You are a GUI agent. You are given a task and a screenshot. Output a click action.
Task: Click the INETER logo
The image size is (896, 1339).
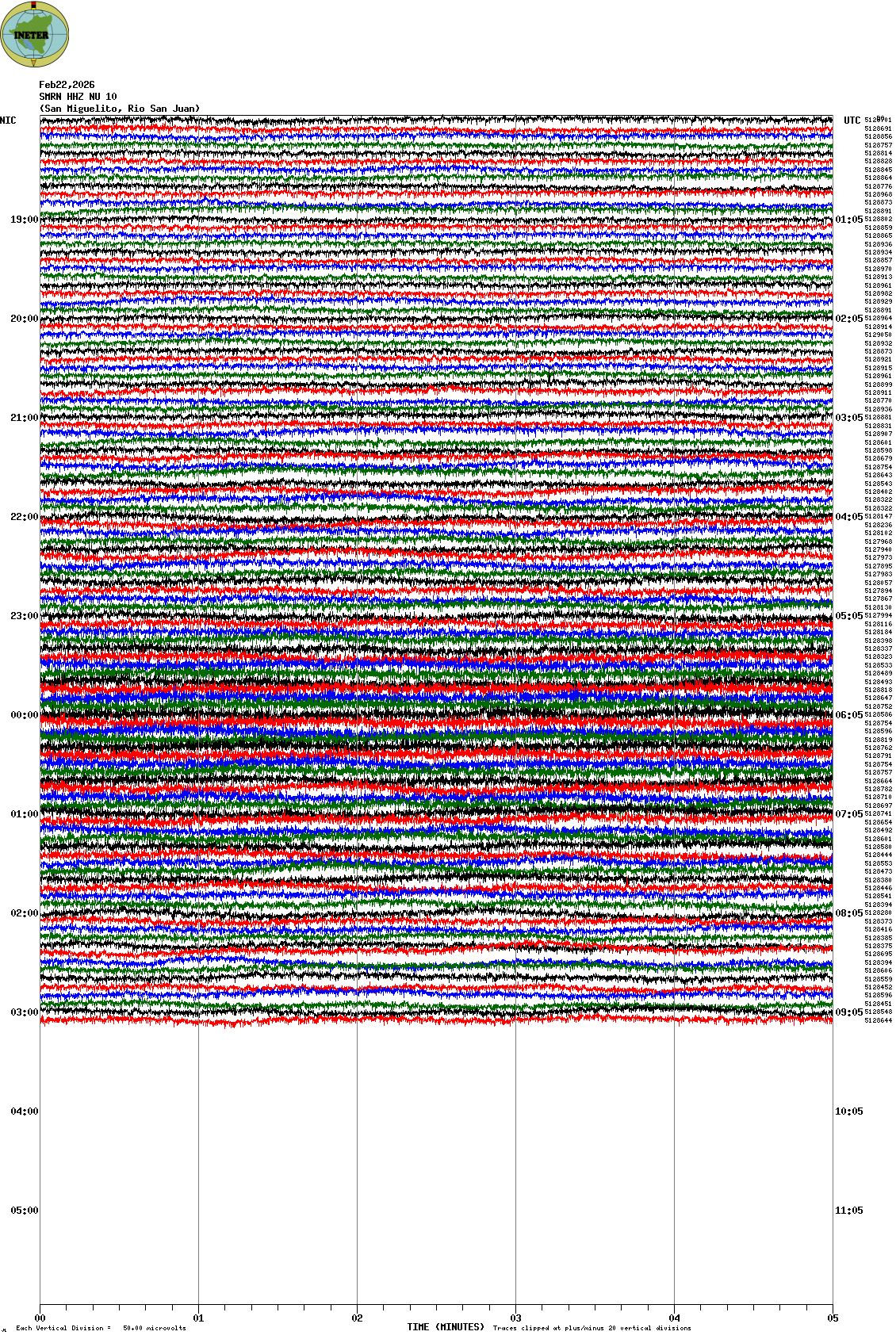pos(35,34)
